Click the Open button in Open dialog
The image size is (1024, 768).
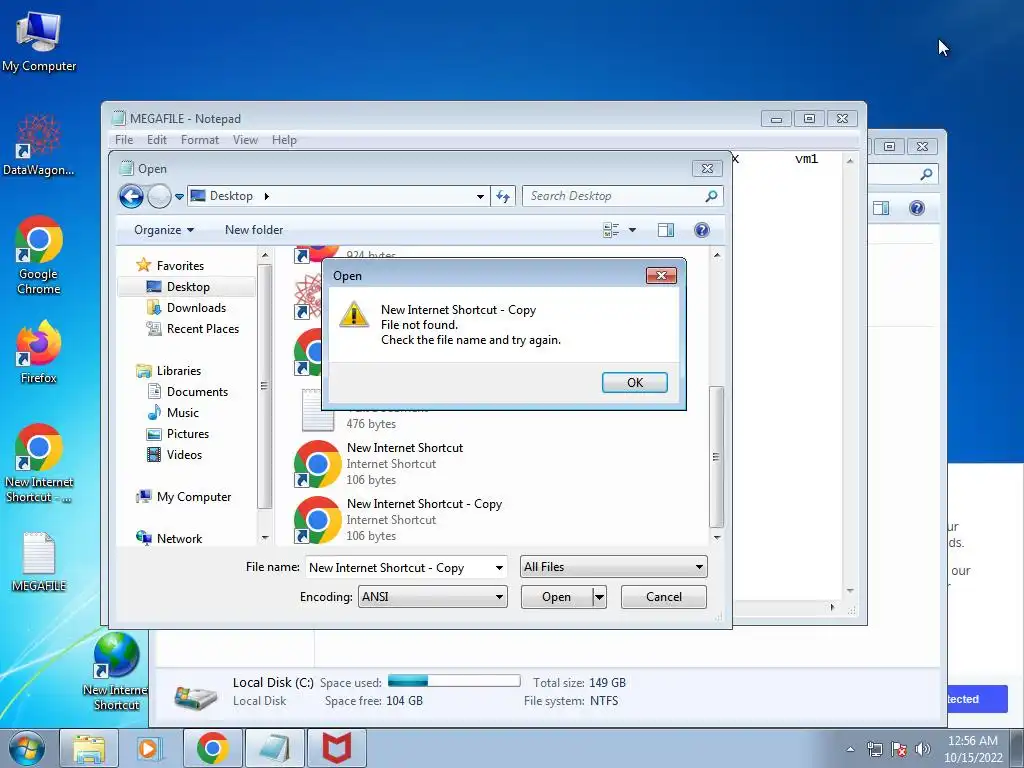pos(556,597)
